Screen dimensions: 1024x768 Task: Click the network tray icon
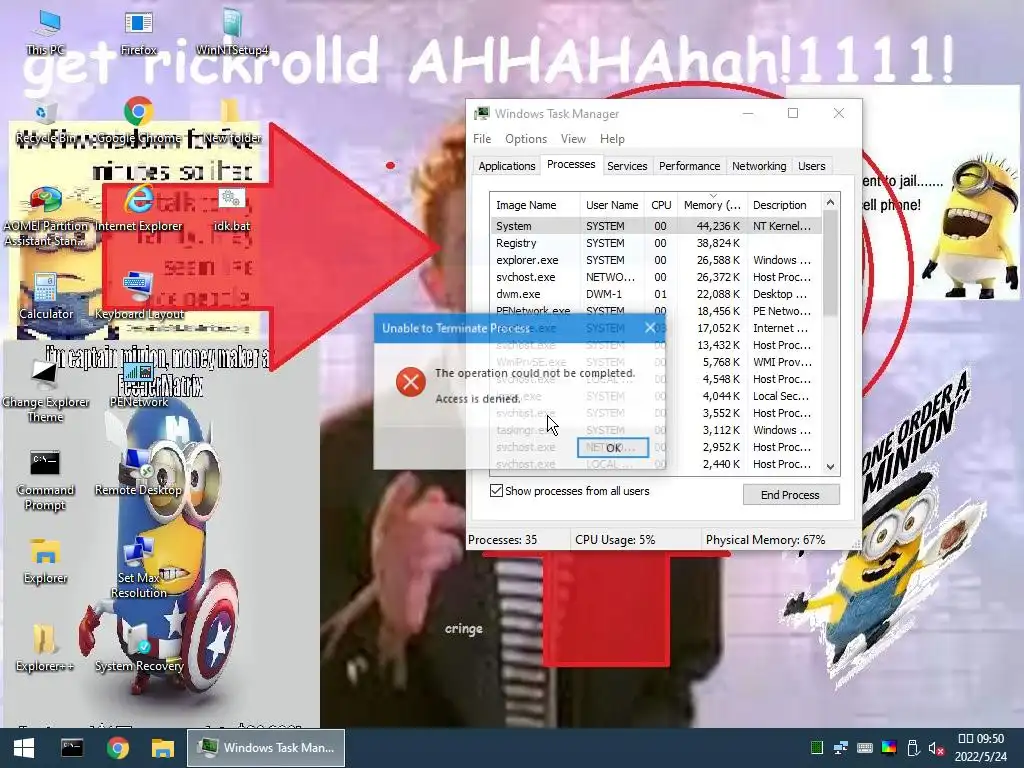(840, 748)
